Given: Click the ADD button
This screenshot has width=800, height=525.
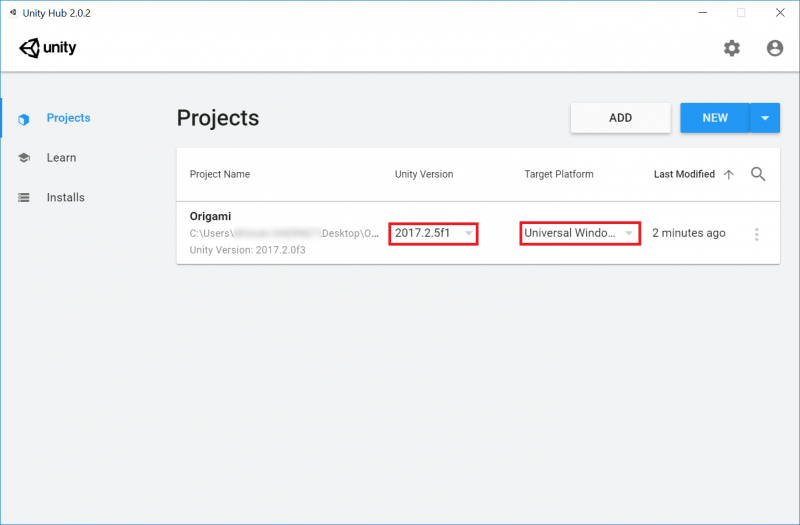Looking at the screenshot, I should (x=620, y=118).
